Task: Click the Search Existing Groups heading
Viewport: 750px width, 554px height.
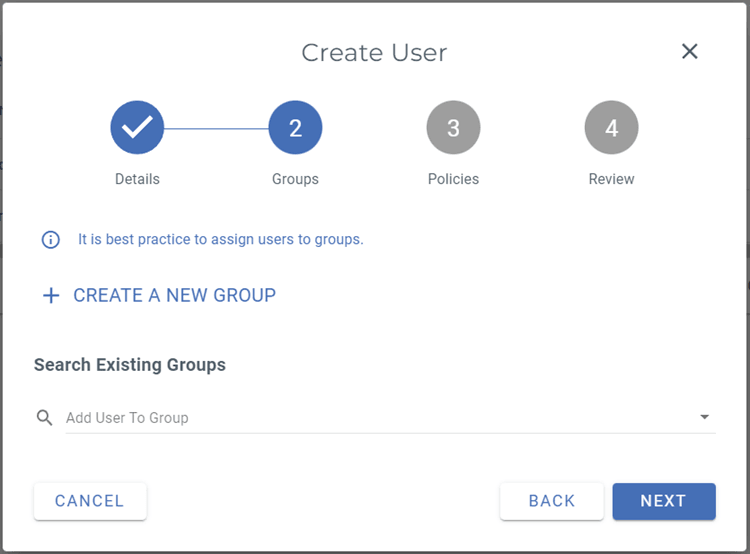Action: pyautogui.click(x=130, y=365)
